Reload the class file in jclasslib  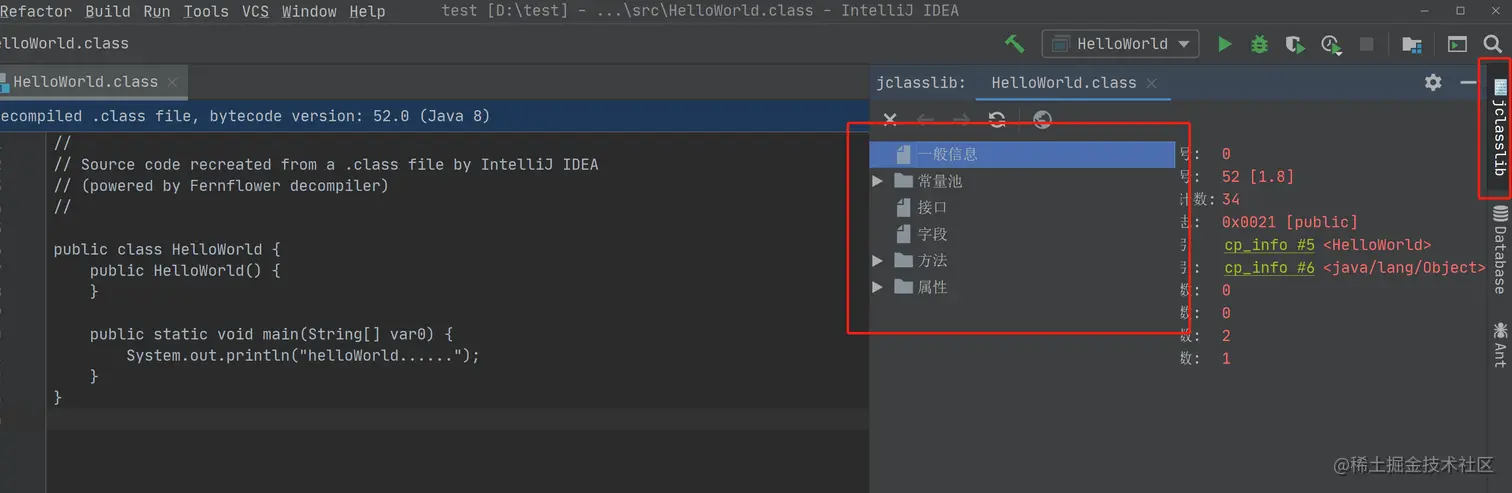[996, 120]
